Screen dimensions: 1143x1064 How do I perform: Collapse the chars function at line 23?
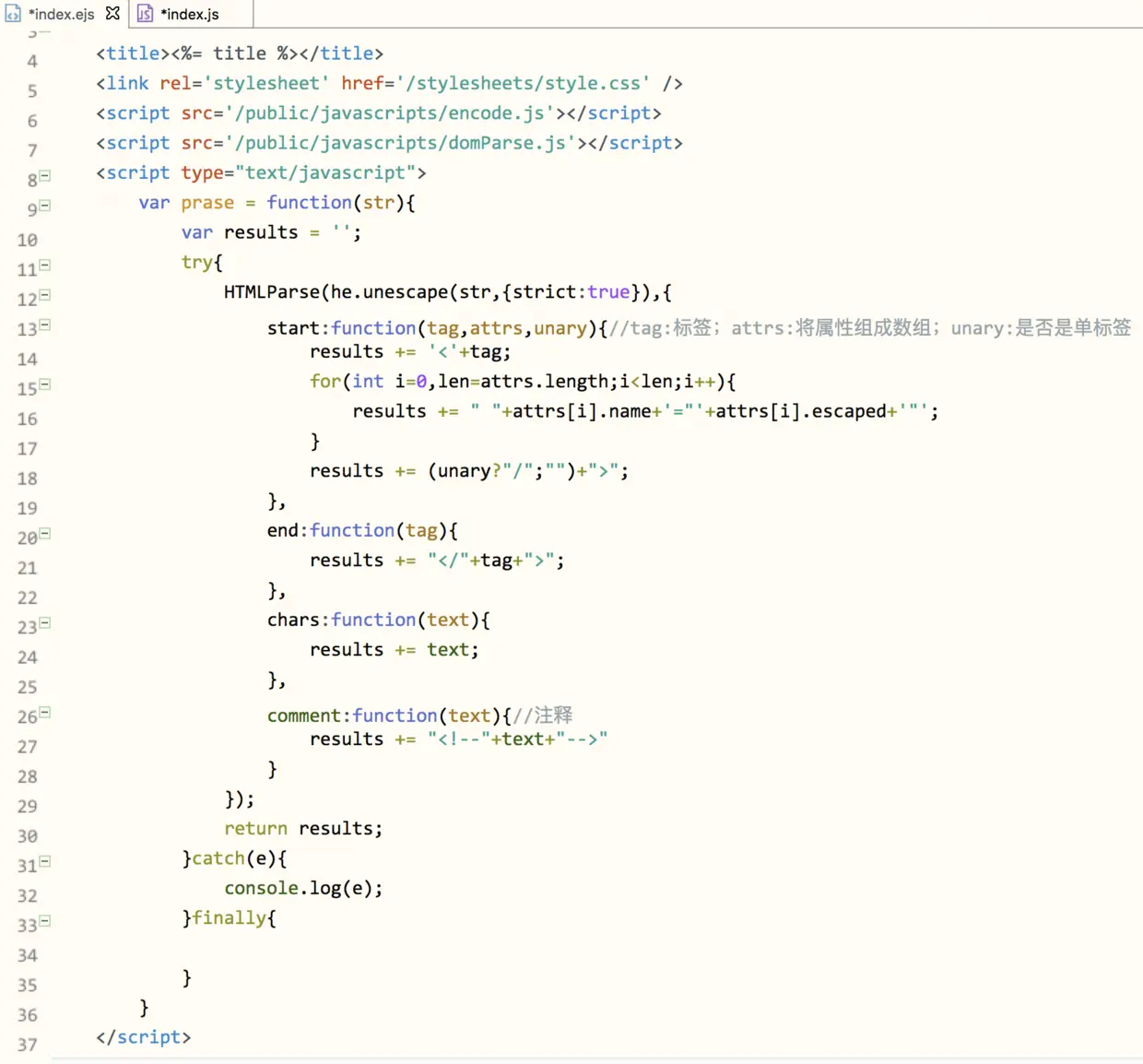tap(45, 622)
